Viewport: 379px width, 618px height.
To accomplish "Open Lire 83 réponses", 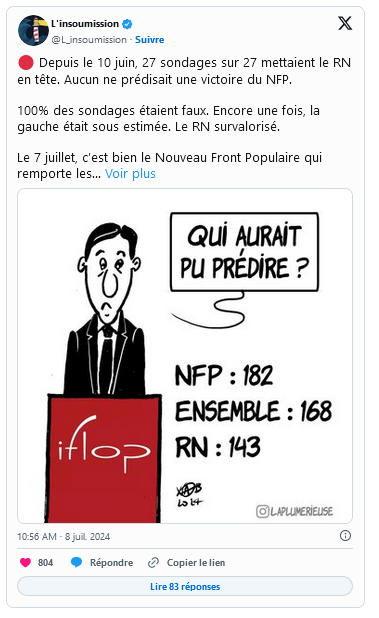I will (x=185, y=586).
